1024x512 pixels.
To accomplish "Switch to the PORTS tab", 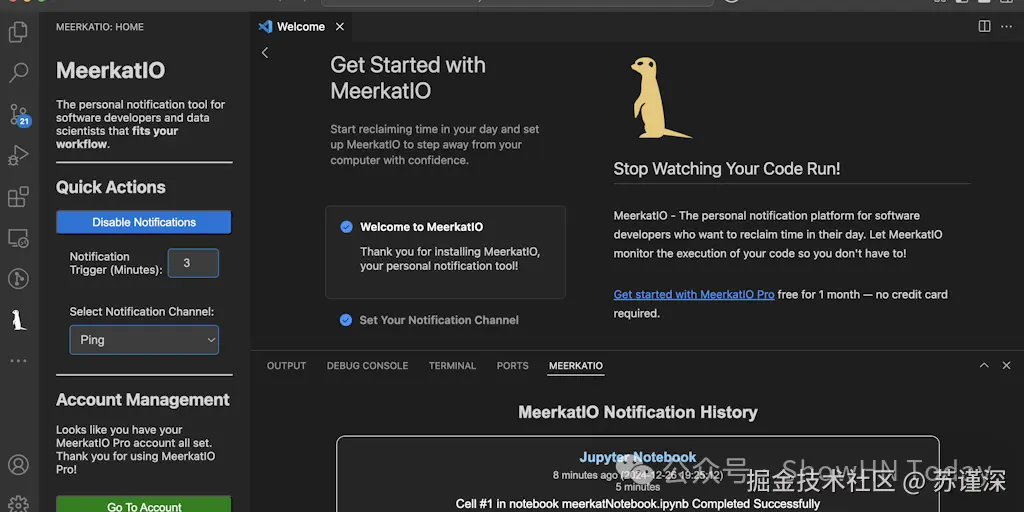I will [x=512, y=366].
